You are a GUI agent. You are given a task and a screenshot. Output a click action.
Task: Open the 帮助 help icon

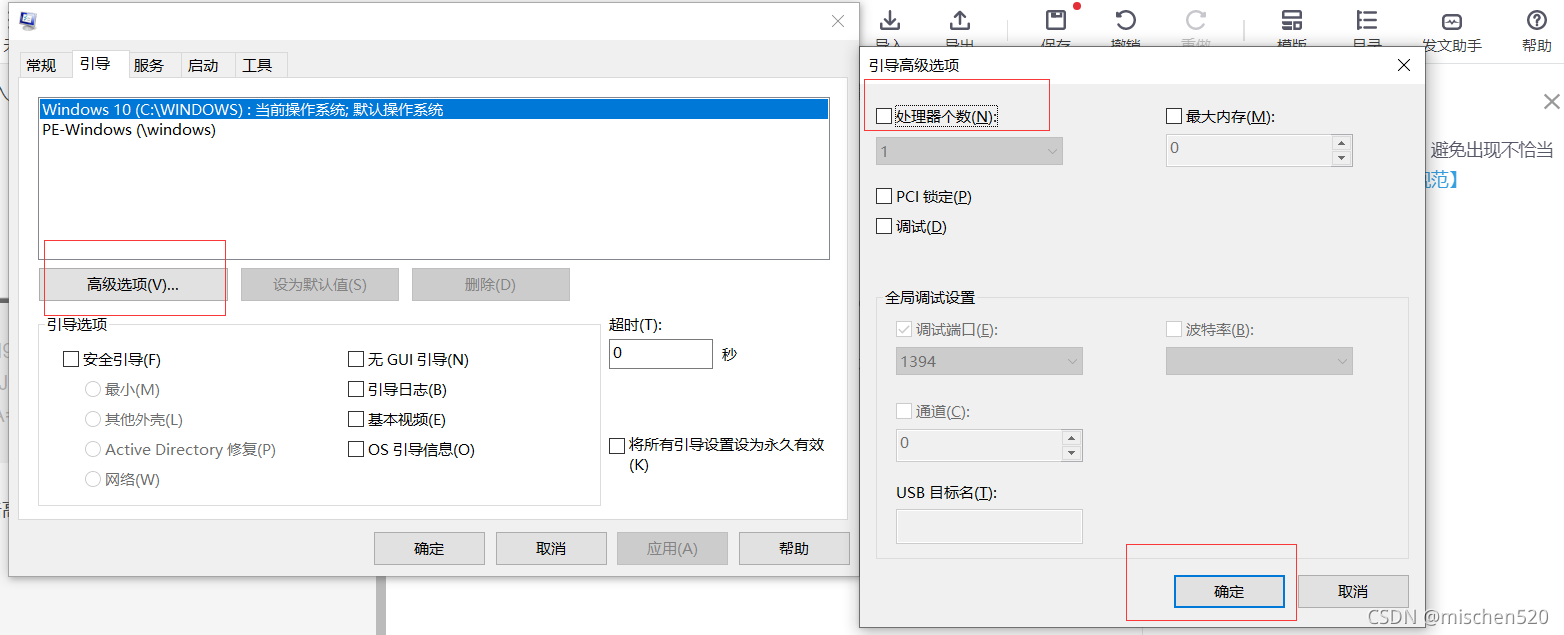coord(1536,22)
